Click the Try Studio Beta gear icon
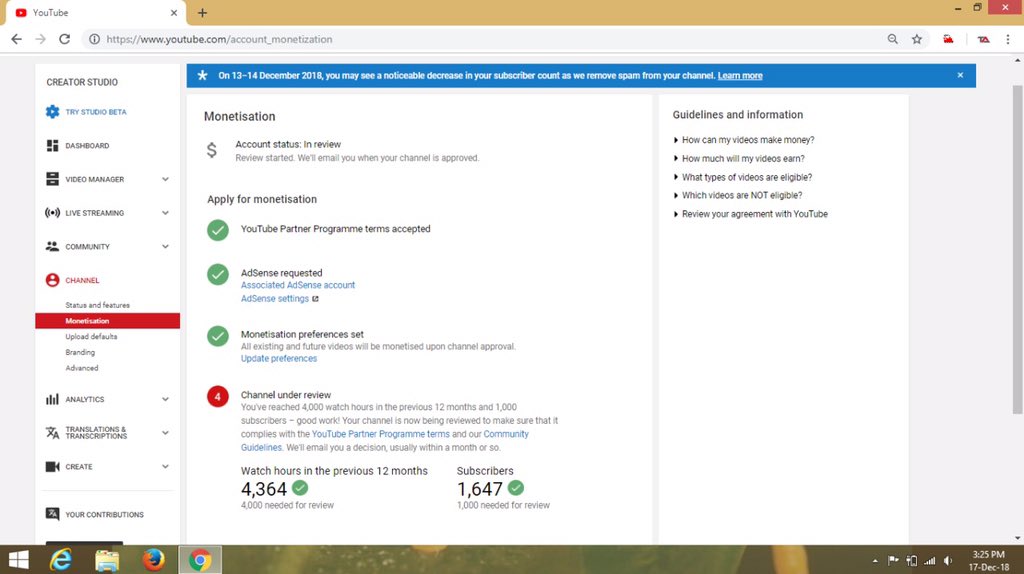Screen dimensions: 1024x574 click(52, 112)
